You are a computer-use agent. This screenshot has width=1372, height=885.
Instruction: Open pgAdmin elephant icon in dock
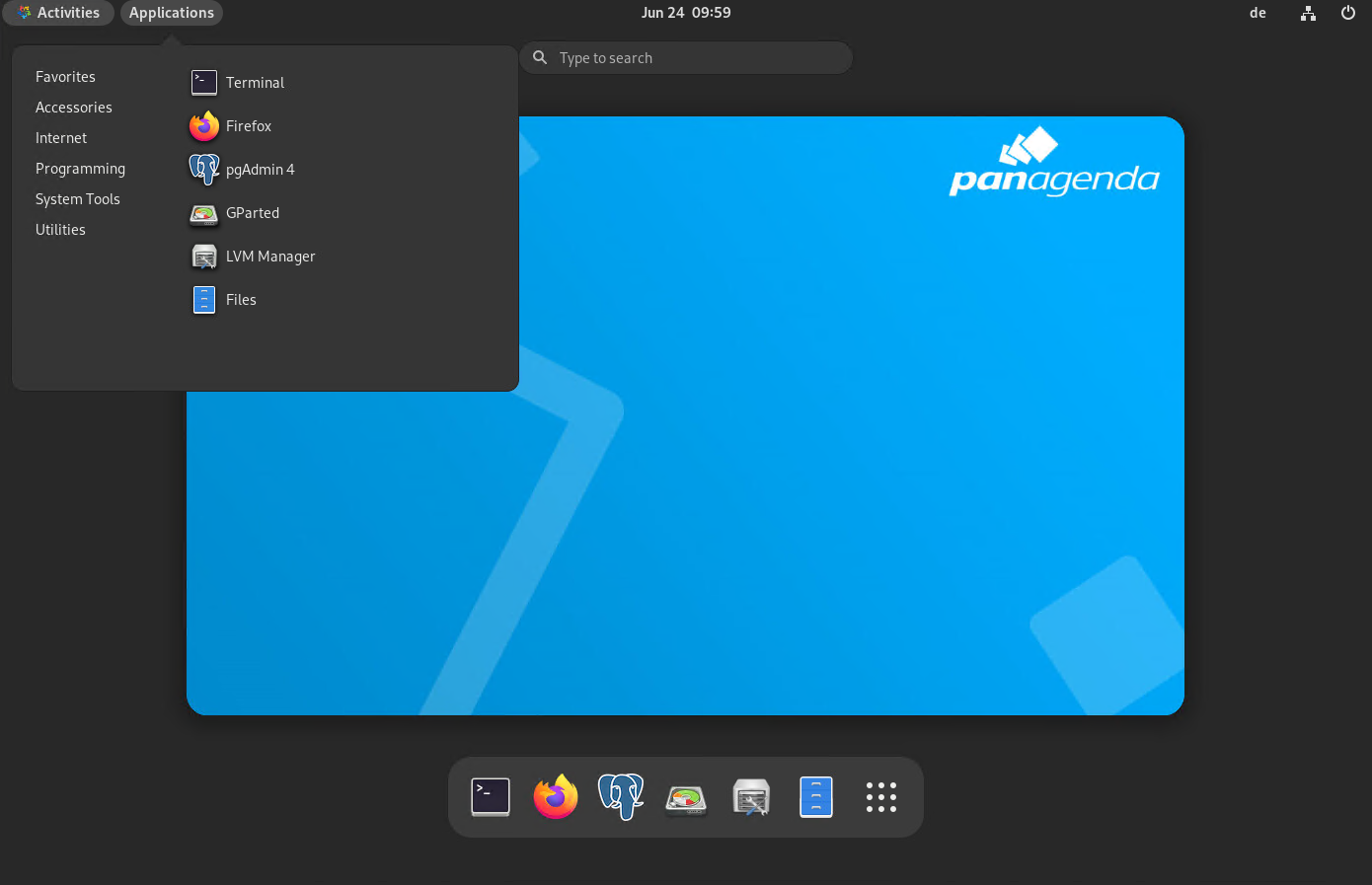click(x=621, y=797)
